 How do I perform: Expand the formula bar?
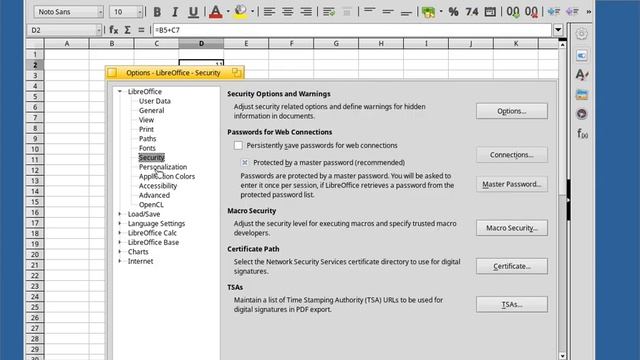click(558, 30)
